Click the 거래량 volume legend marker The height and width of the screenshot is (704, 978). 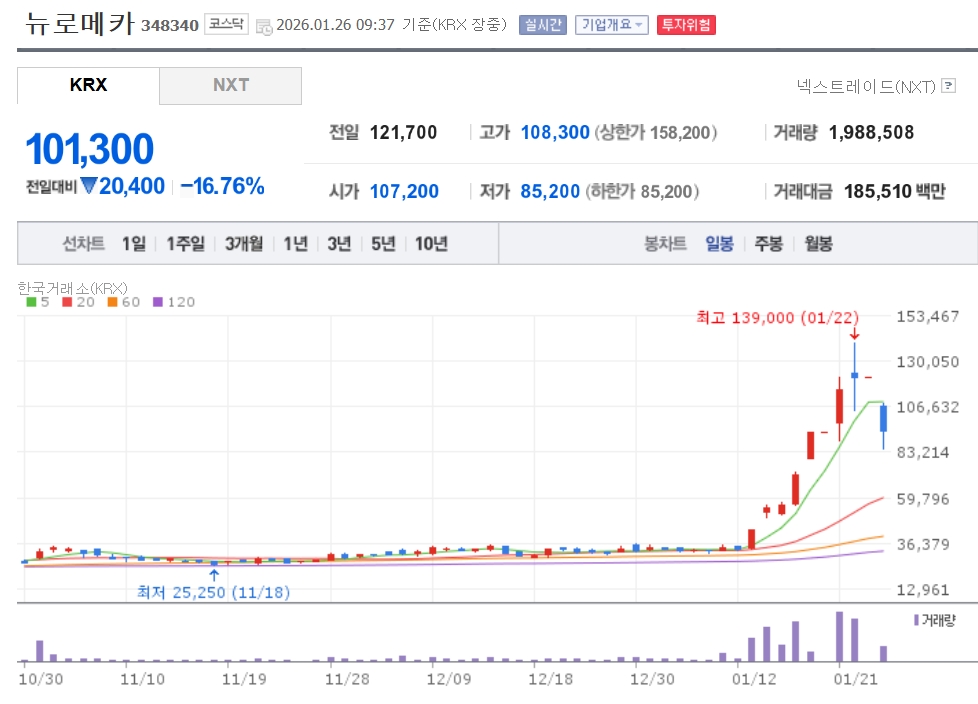[916, 620]
